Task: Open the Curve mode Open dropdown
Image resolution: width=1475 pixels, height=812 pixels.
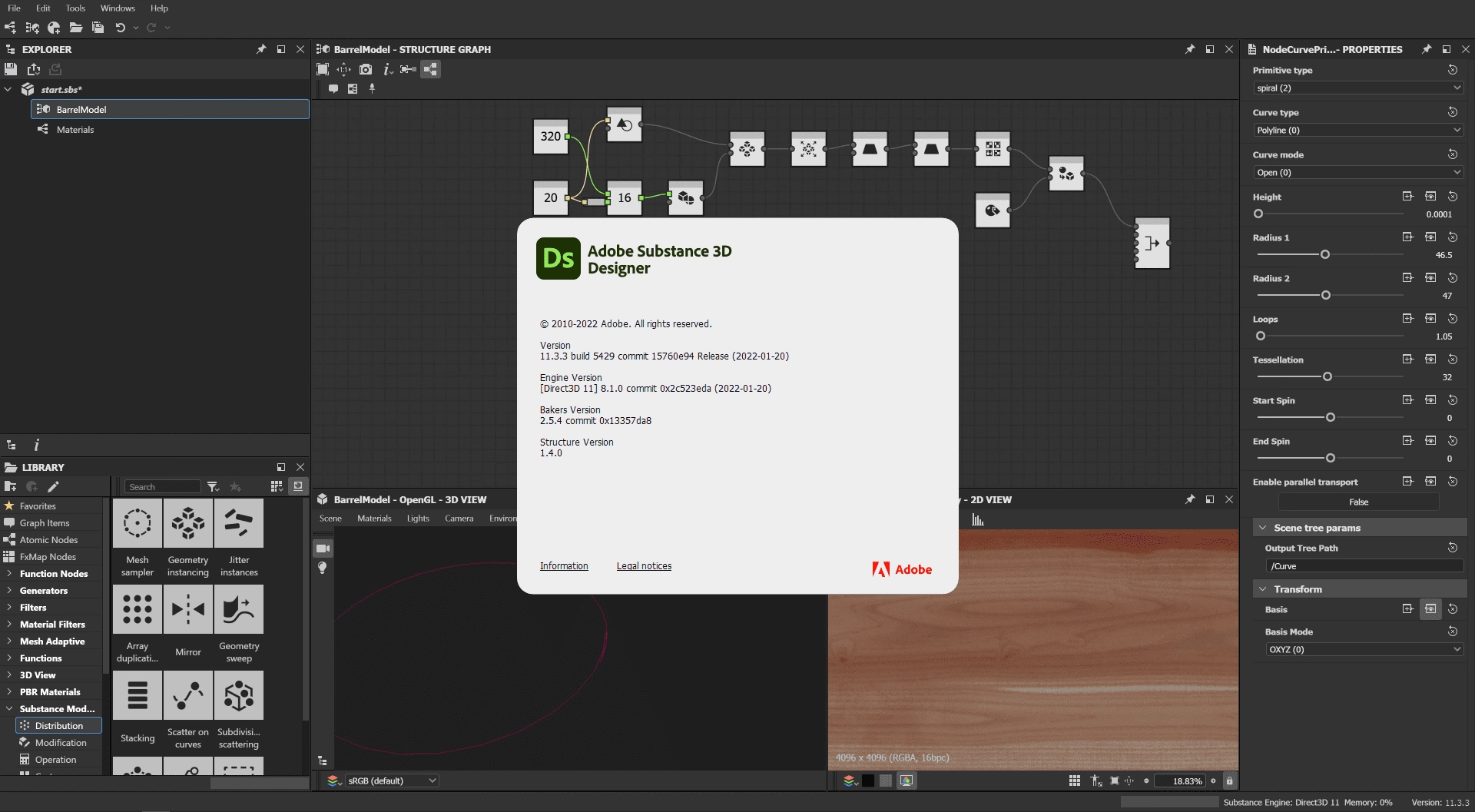Action: 1358,173
